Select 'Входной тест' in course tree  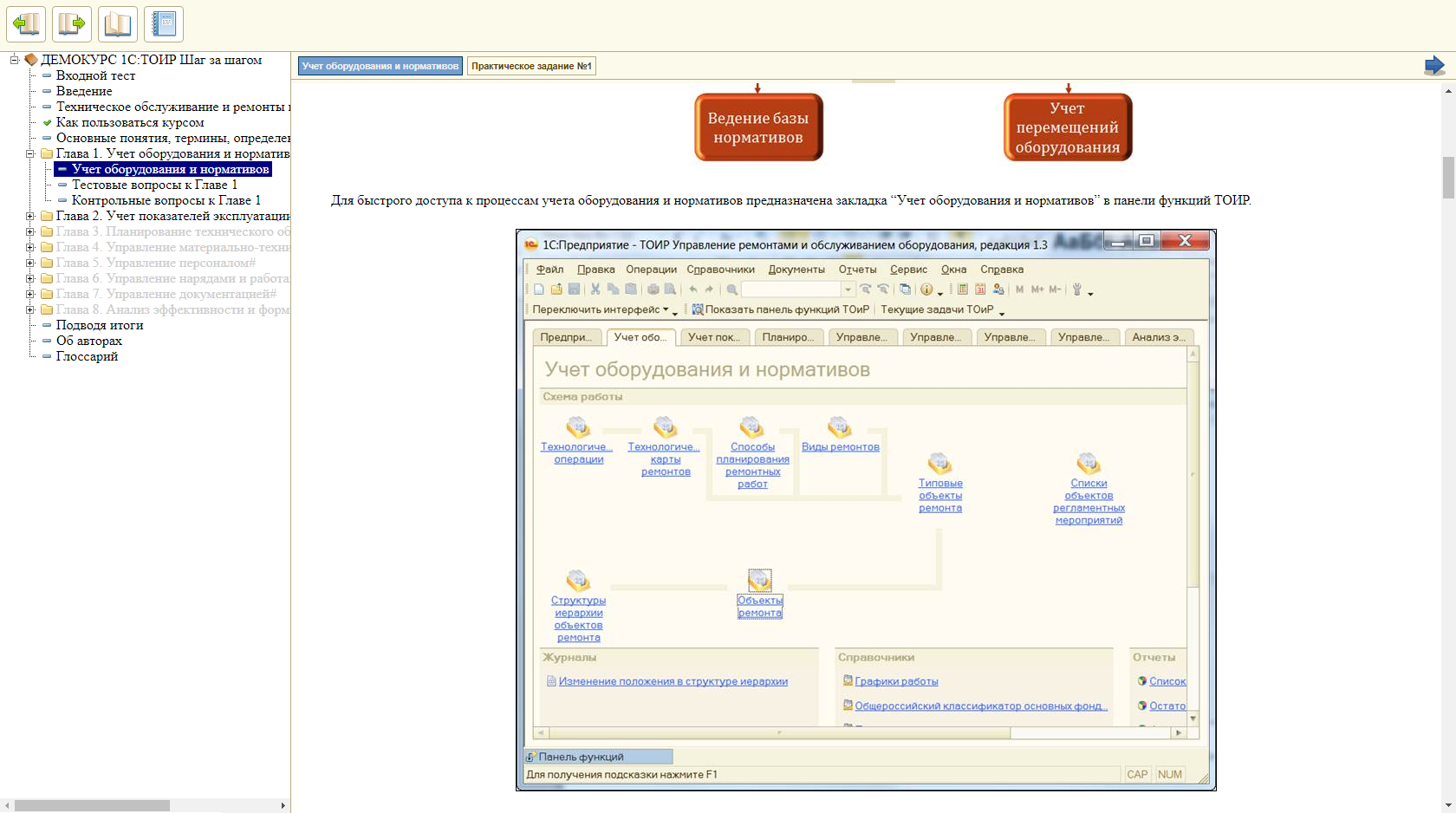click(x=95, y=75)
